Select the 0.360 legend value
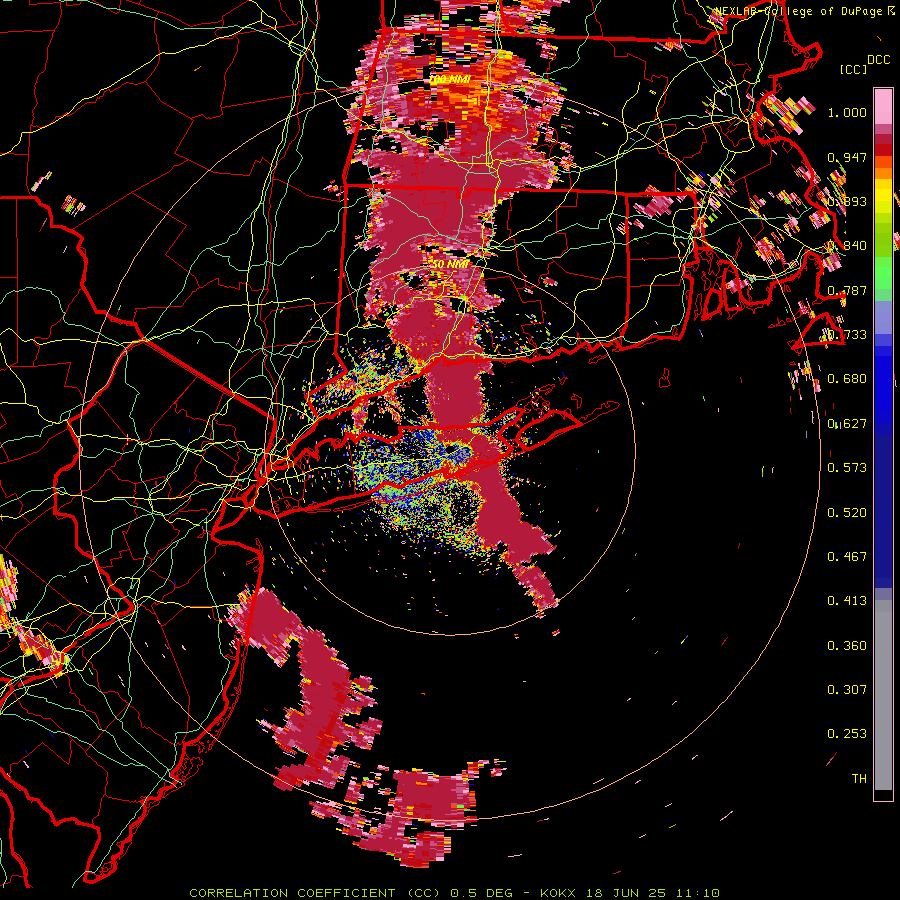The height and width of the screenshot is (900, 900). [x=847, y=646]
